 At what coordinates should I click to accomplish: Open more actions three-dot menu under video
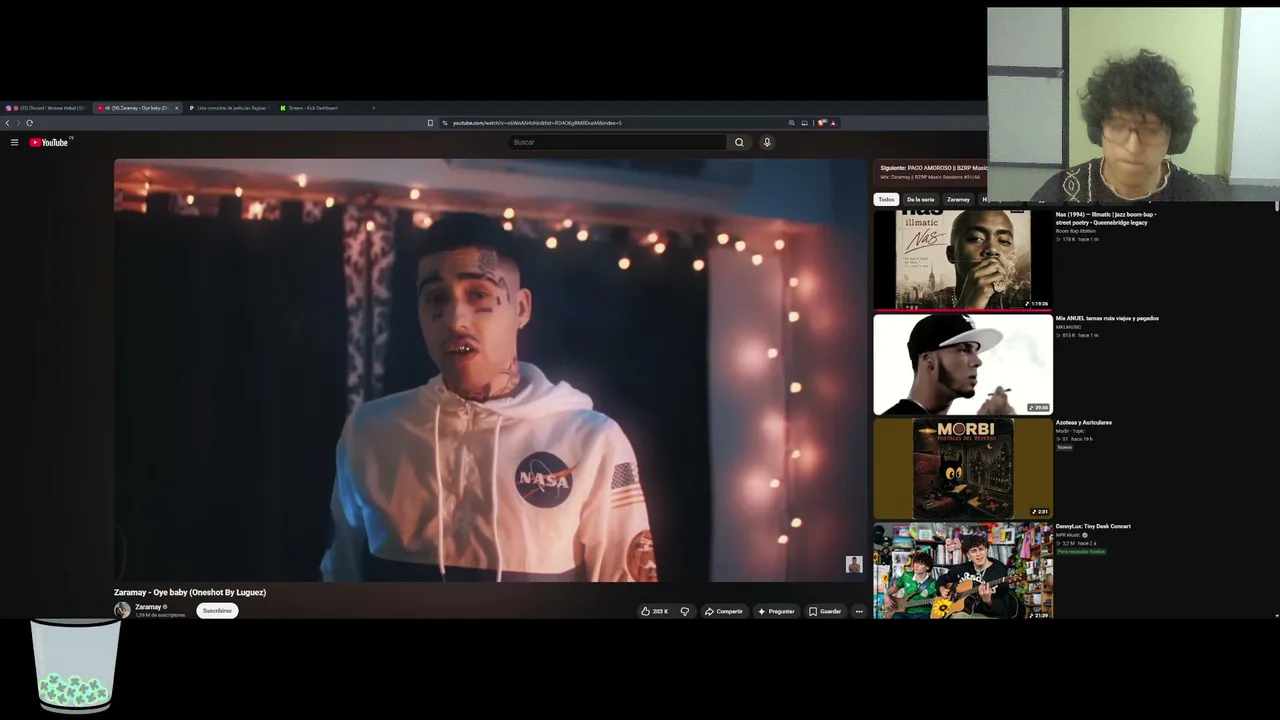pos(858,611)
